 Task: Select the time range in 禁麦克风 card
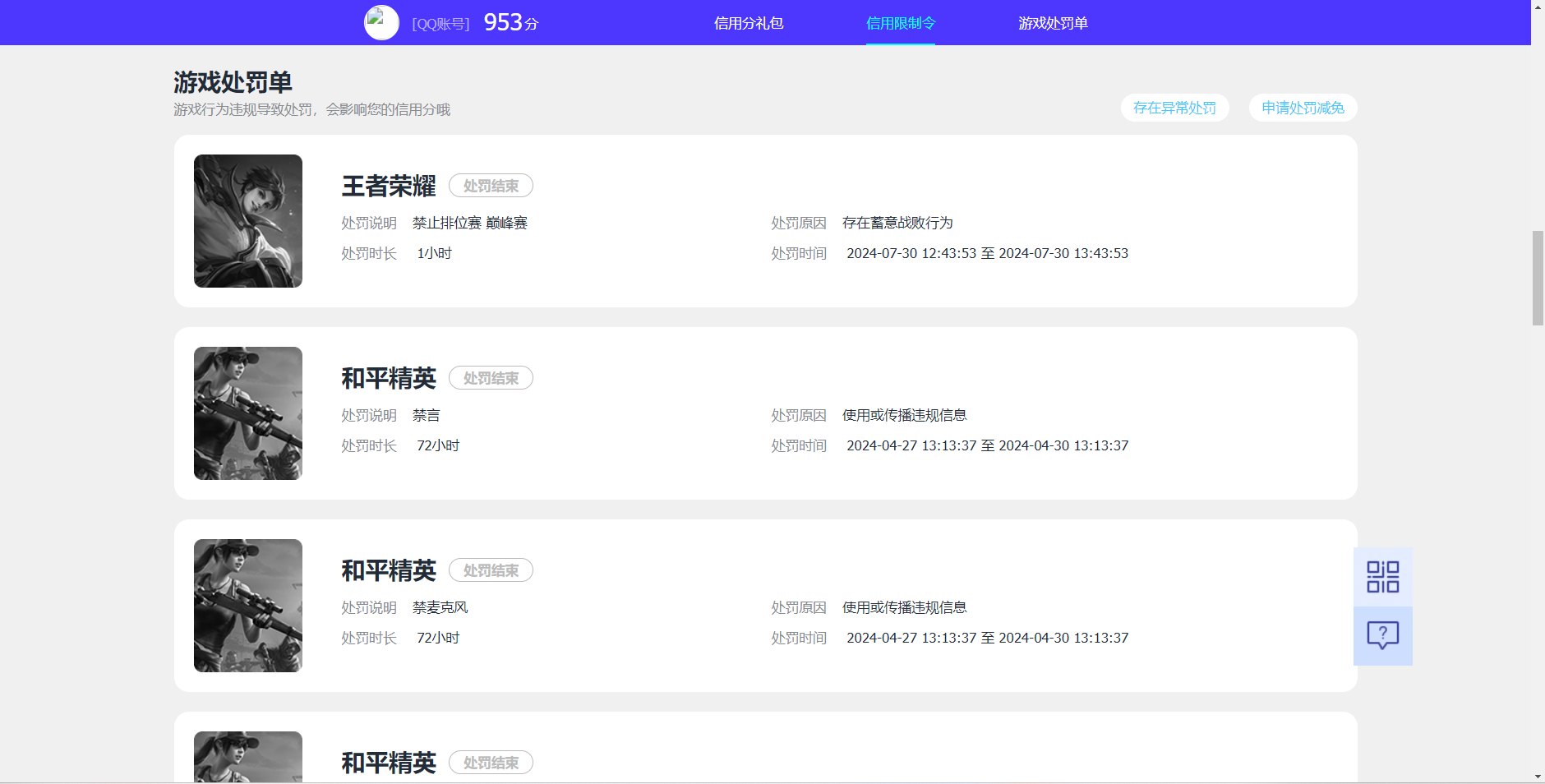(x=987, y=638)
